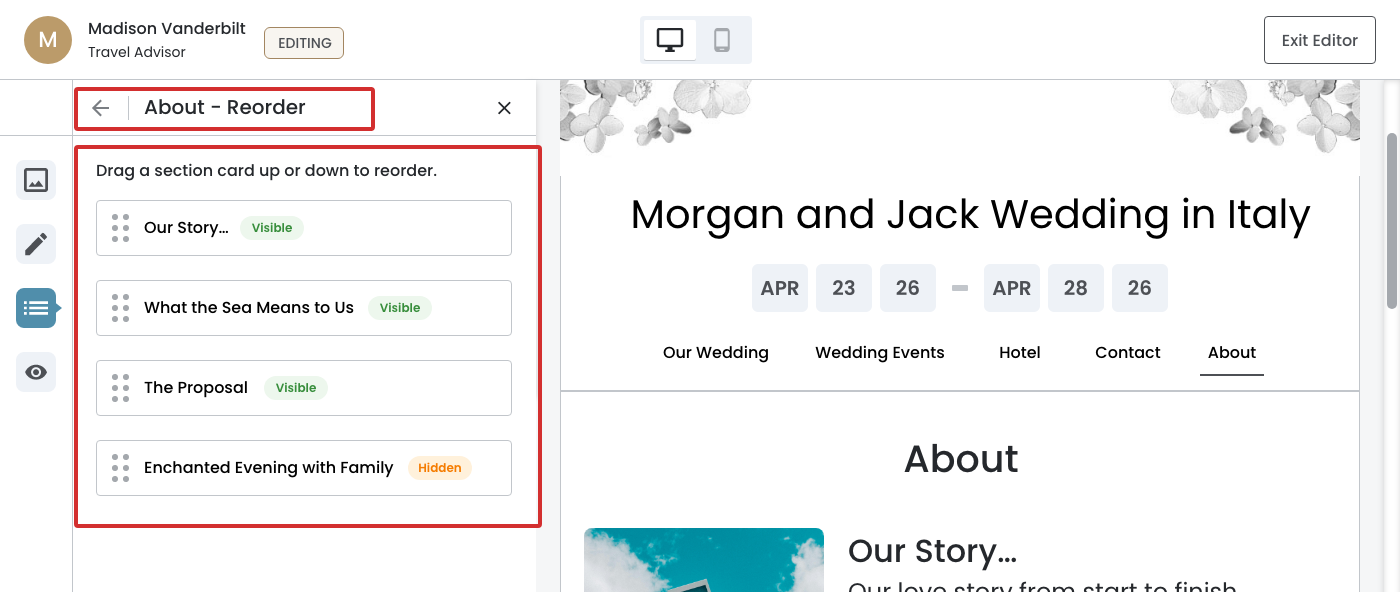Image resolution: width=1400 pixels, height=592 pixels.
Task: Click the eye visibility sidebar icon
Action: 36,372
